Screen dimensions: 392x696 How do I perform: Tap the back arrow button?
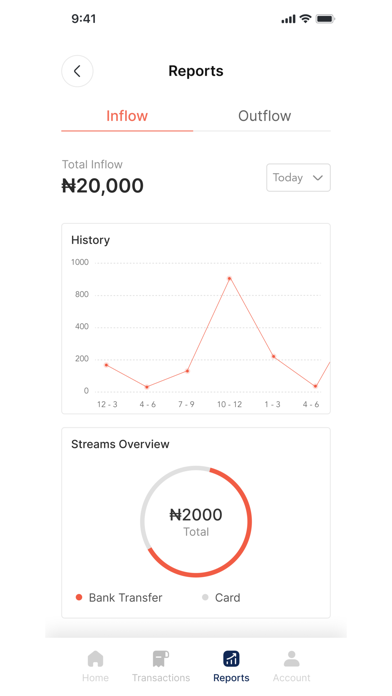point(77,71)
